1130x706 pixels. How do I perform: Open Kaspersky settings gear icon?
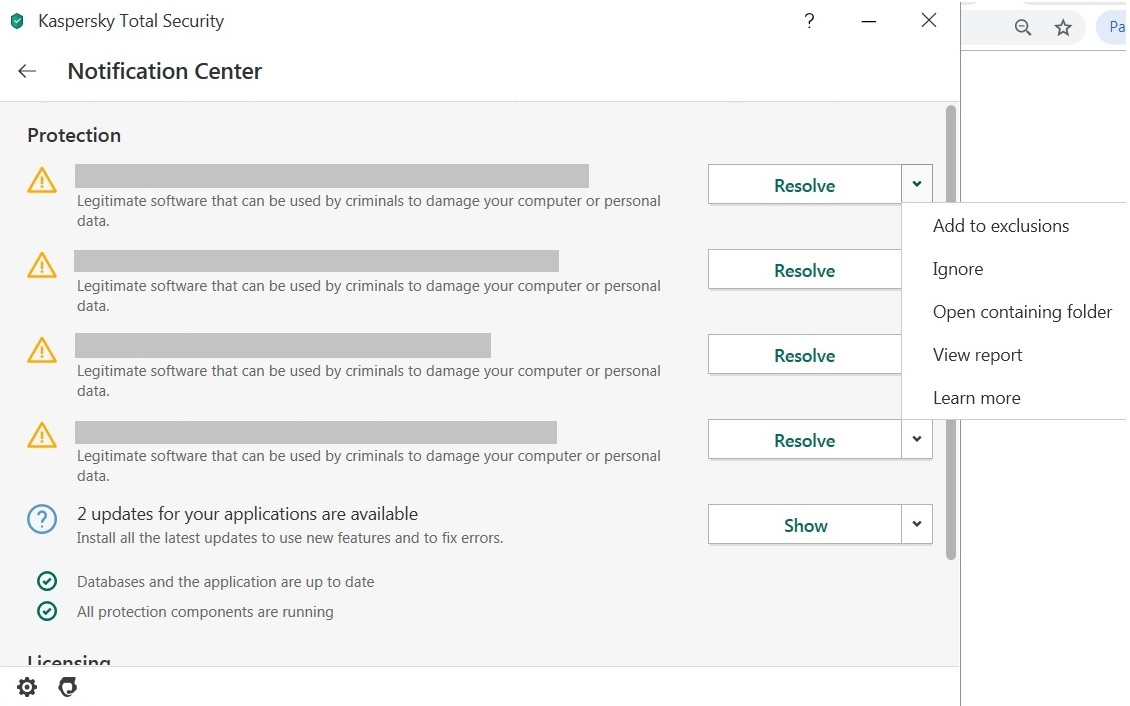(27, 687)
